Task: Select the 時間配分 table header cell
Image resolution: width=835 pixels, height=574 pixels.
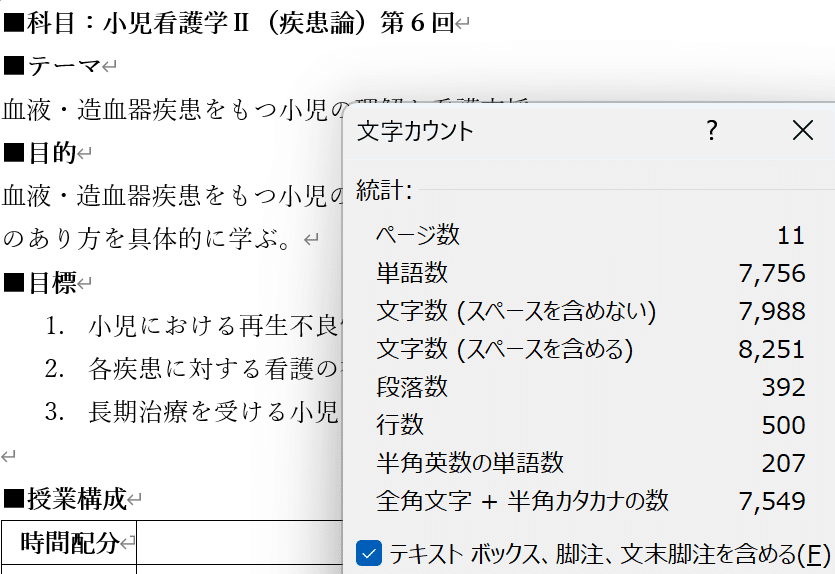Action: pos(69,543)
